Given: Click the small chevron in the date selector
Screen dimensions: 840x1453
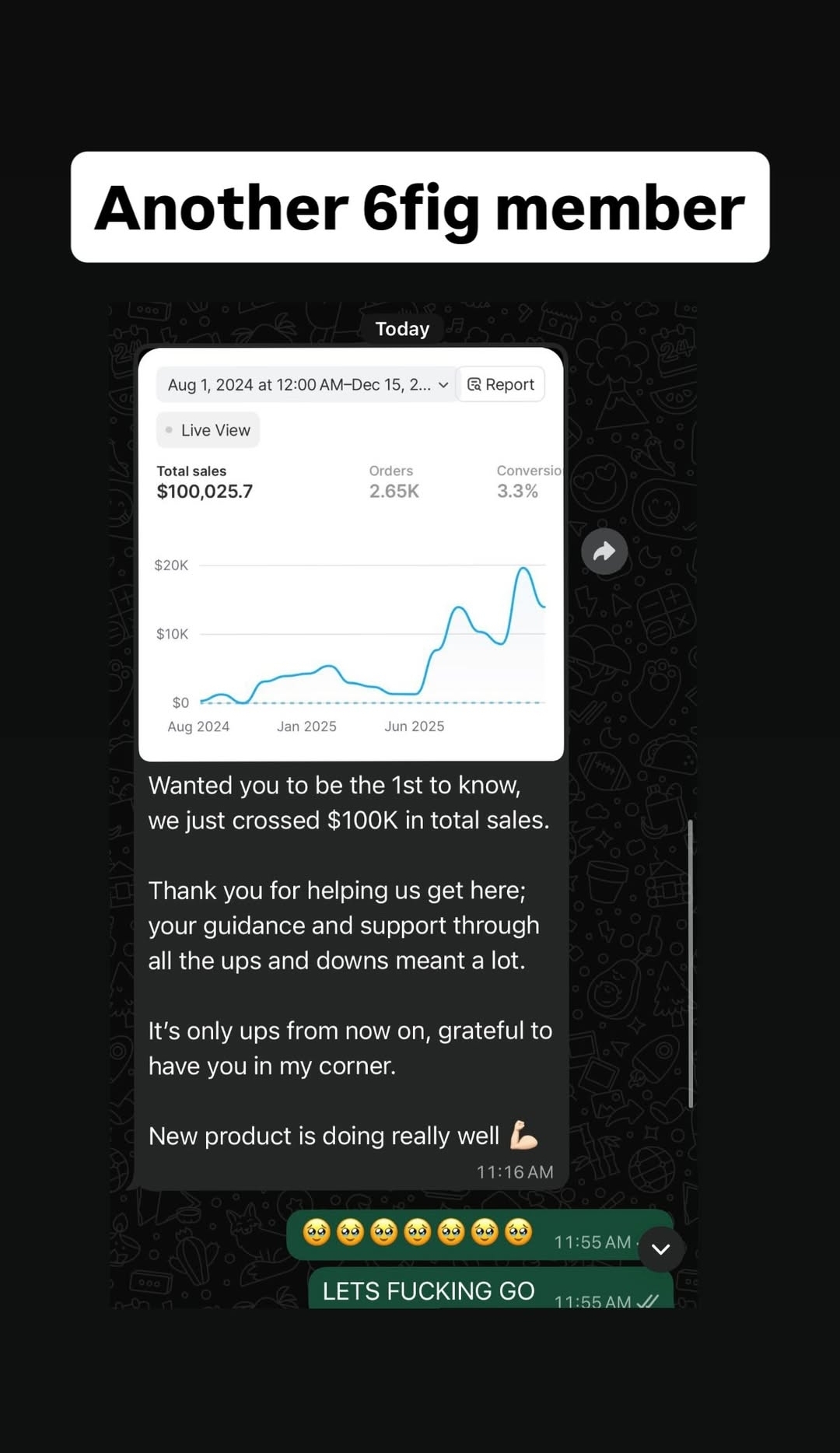Looking at the screenshot, I should [x=443, y=385].
